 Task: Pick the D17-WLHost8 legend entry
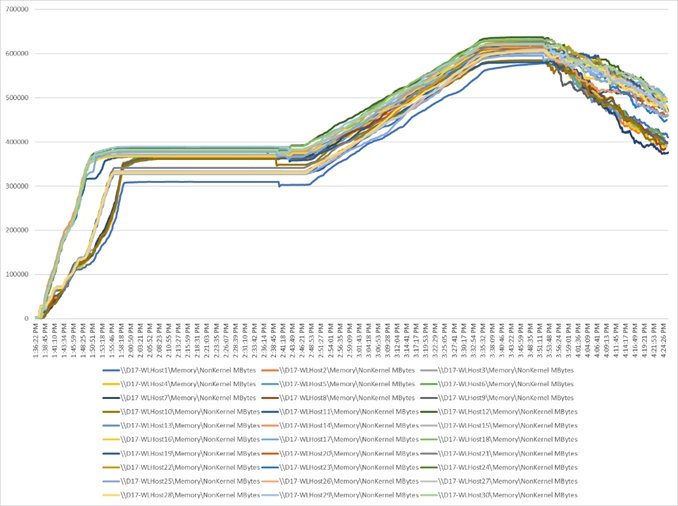click(x=338, y=398)
